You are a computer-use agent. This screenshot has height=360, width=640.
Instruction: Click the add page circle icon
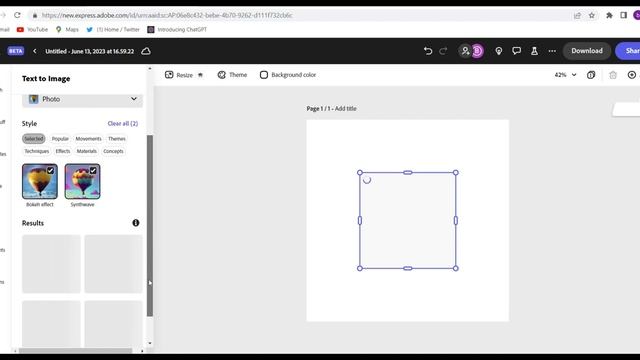[632, 75]
